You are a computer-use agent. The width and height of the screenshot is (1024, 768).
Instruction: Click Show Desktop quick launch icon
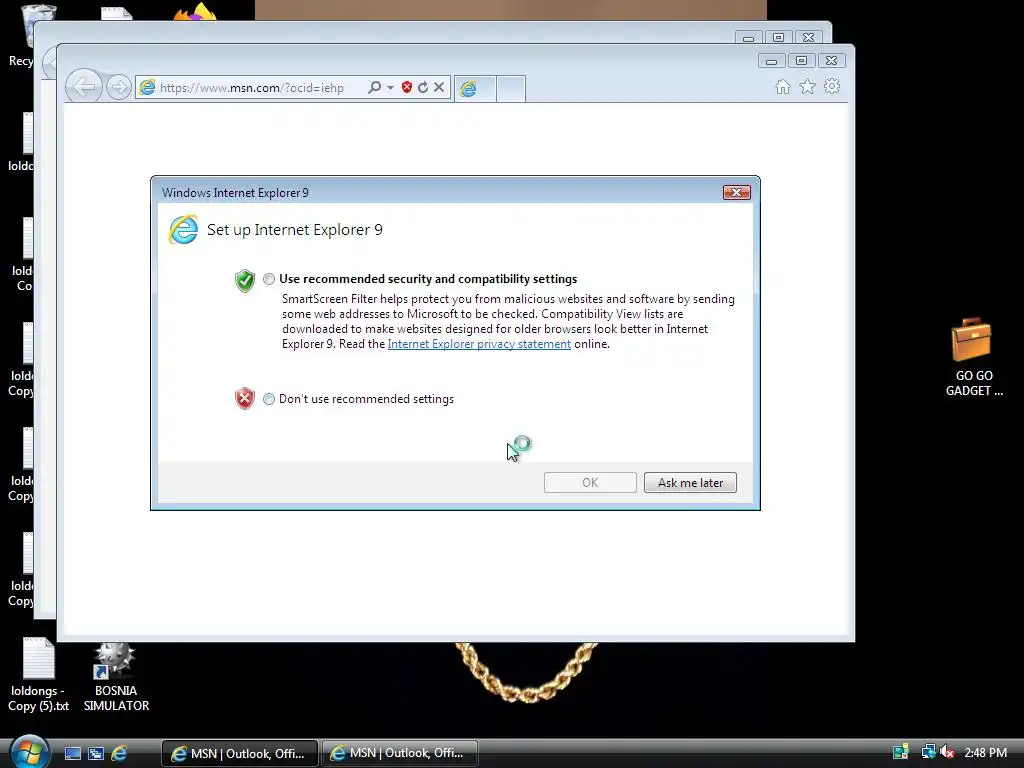(x=72, y=754)
